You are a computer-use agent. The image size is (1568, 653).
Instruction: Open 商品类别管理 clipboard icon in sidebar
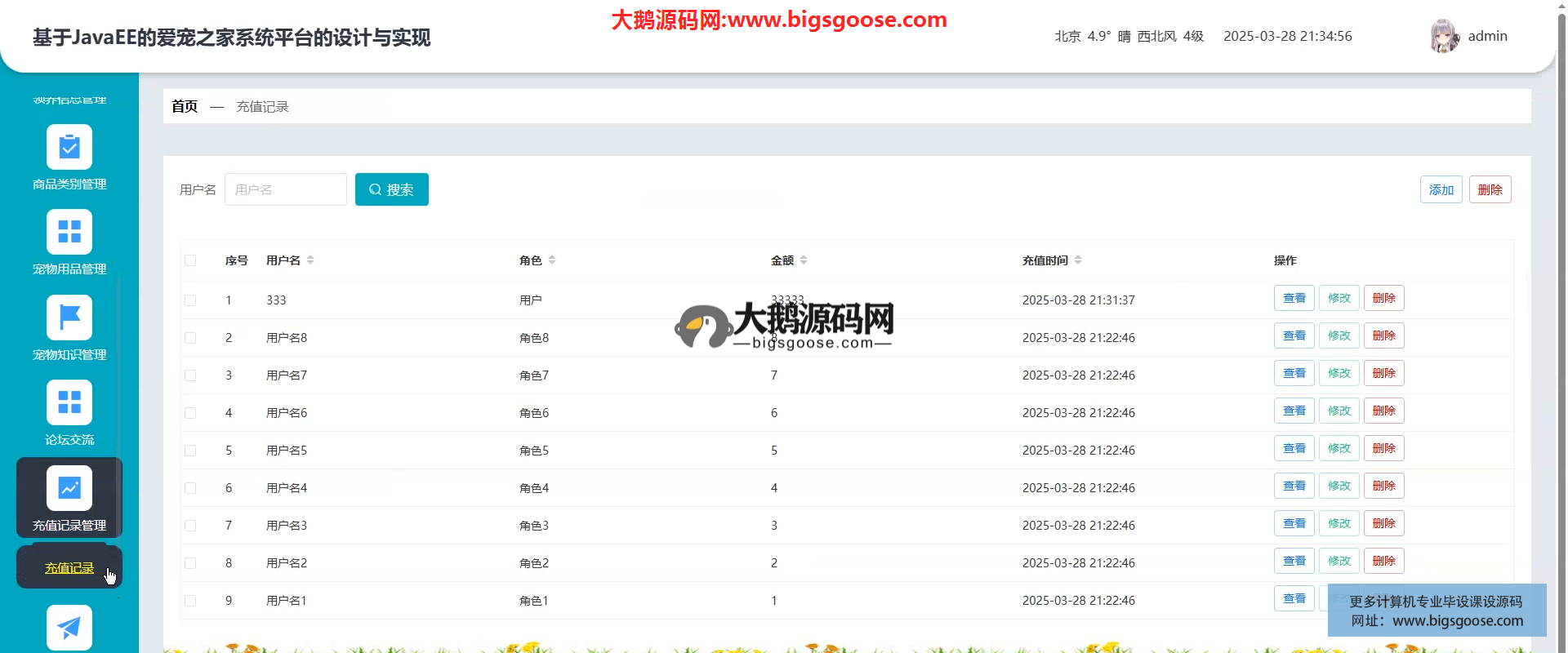point(69,147)
